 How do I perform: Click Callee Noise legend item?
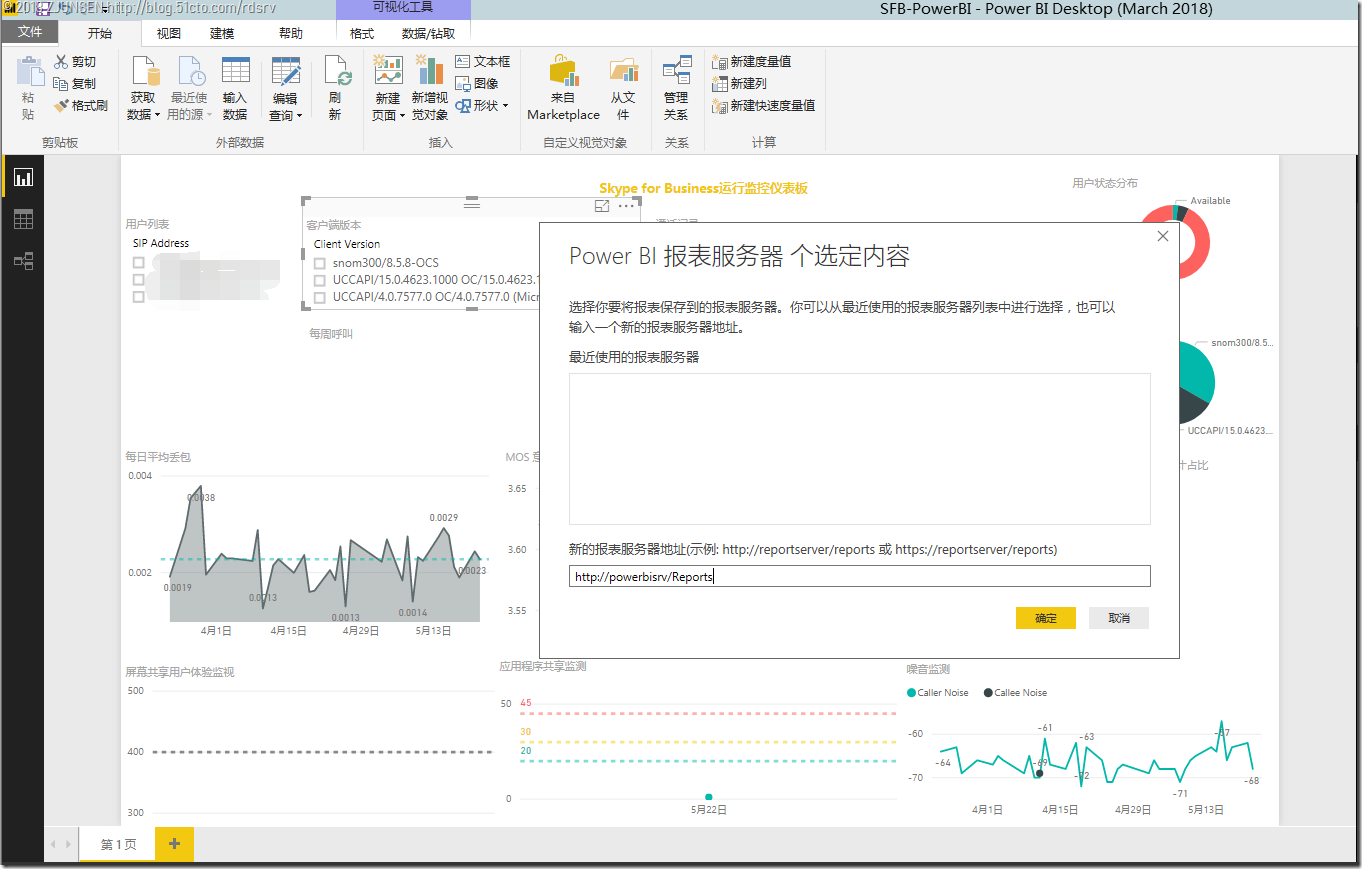pos(1015,692)
